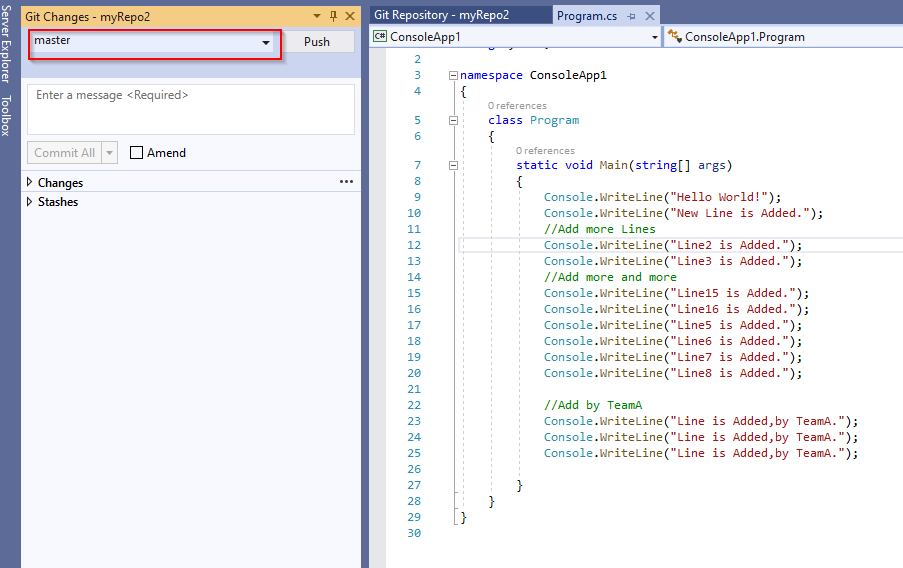903x568 pixels.
Task: Click 0 references above static void Main
Action: pyautogui.click(x=545, y=150)
